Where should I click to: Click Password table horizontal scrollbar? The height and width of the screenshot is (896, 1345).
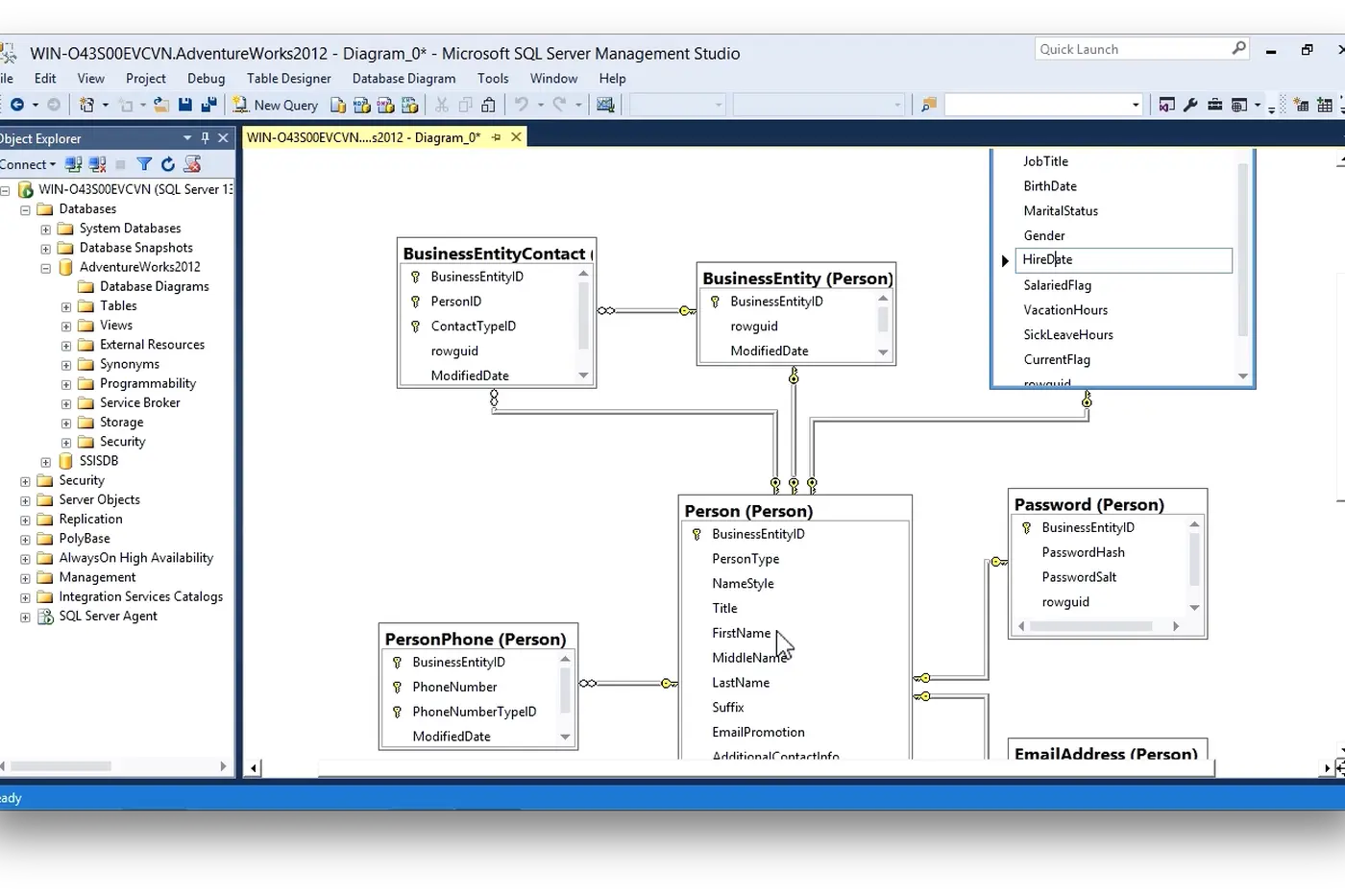pos(1097,626)
